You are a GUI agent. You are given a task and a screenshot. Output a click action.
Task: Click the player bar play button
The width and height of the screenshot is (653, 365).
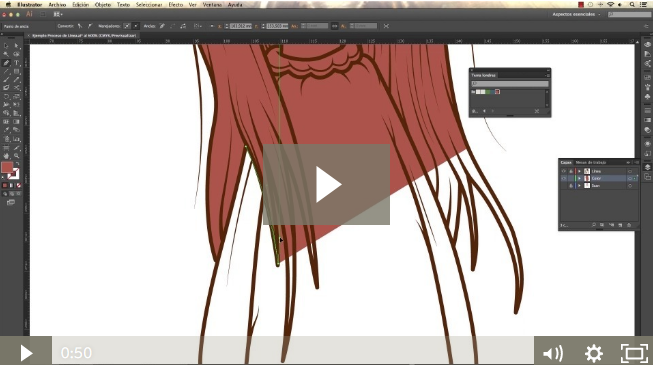tap(26, 352)
